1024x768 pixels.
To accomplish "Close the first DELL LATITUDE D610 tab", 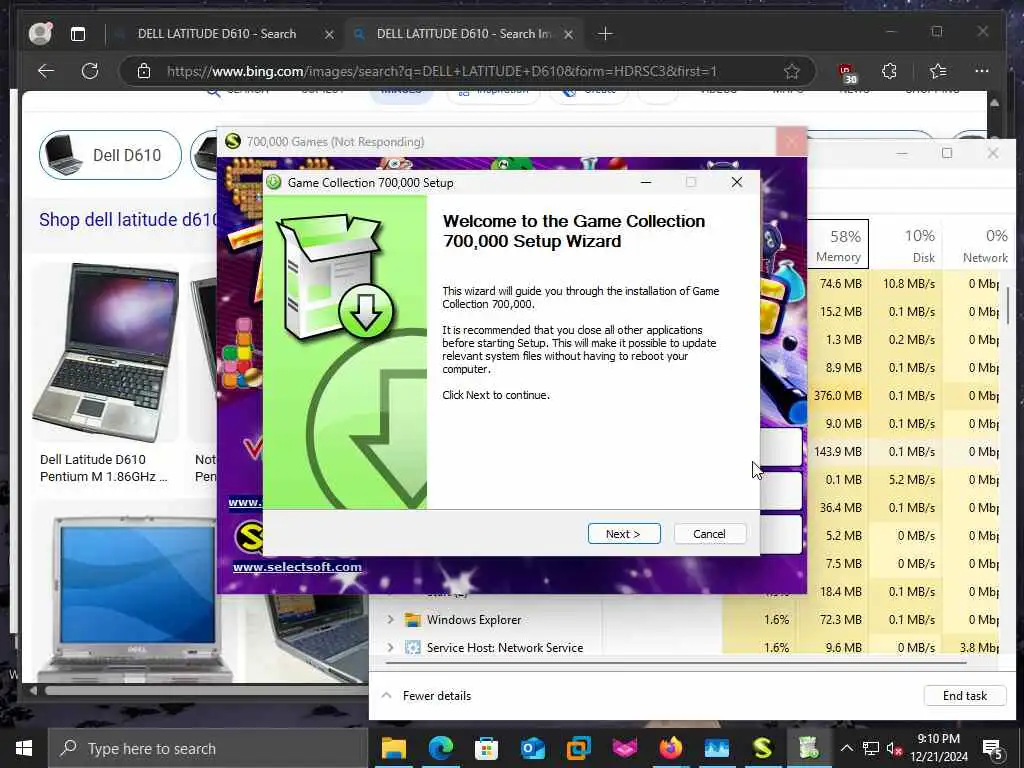I will pos(329,35).
